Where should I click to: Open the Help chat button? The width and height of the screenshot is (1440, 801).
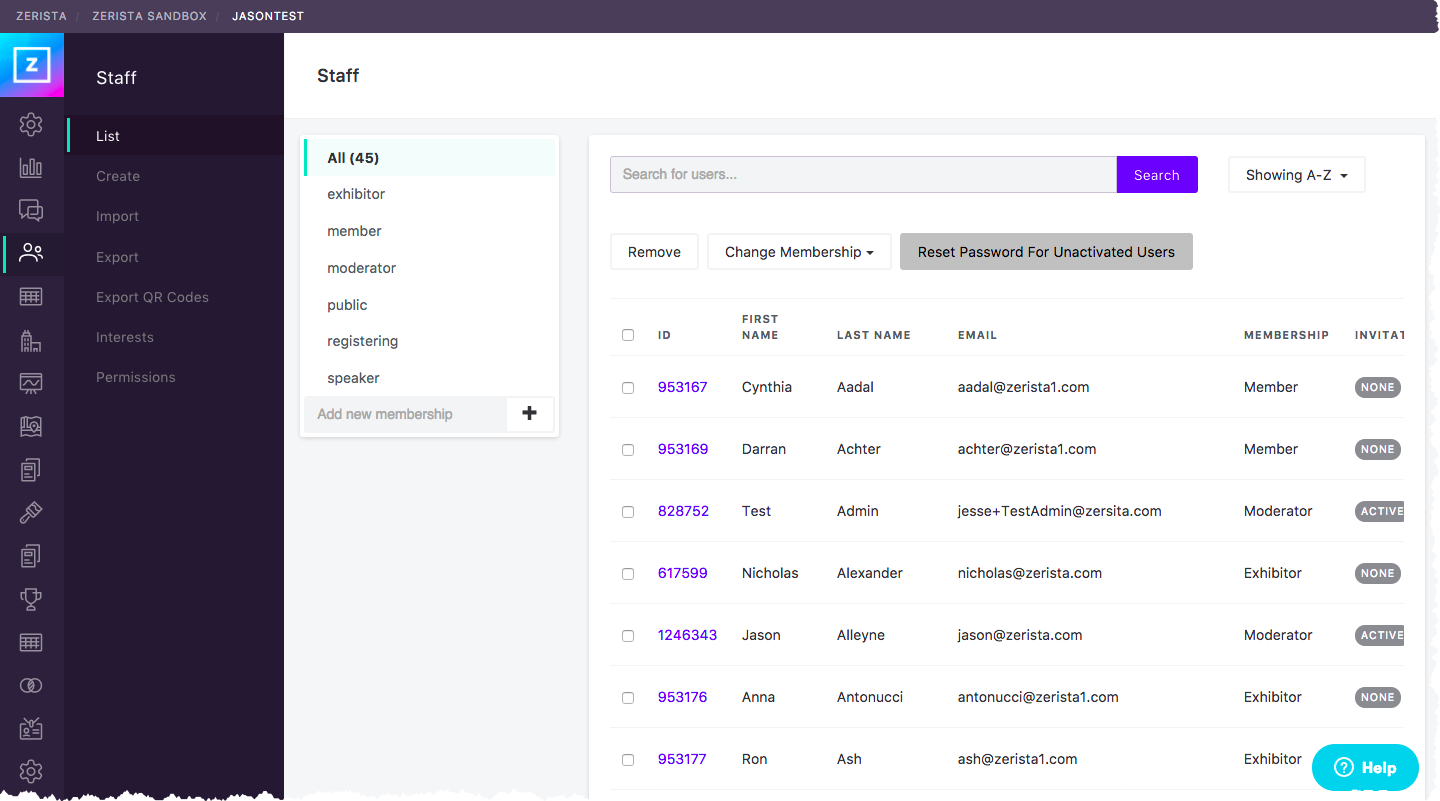[x=1365, y=768]
